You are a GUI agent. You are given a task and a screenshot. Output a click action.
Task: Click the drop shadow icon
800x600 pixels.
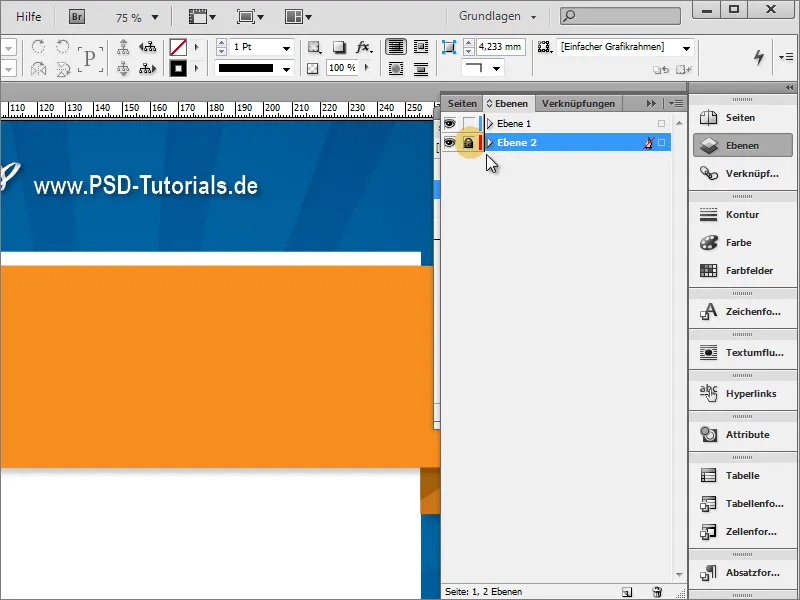coord(339,47)
